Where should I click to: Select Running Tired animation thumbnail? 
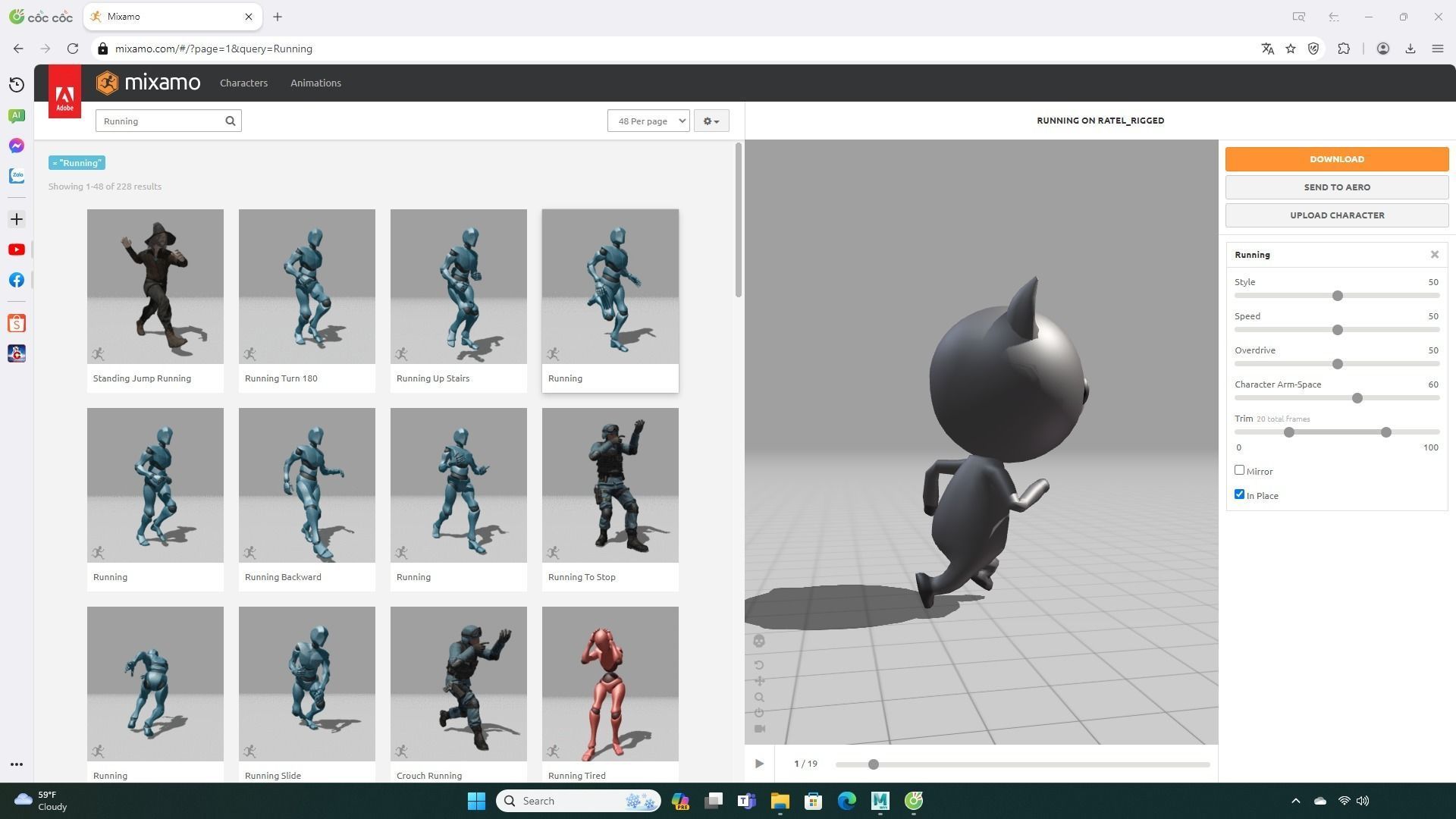(610, 684)
